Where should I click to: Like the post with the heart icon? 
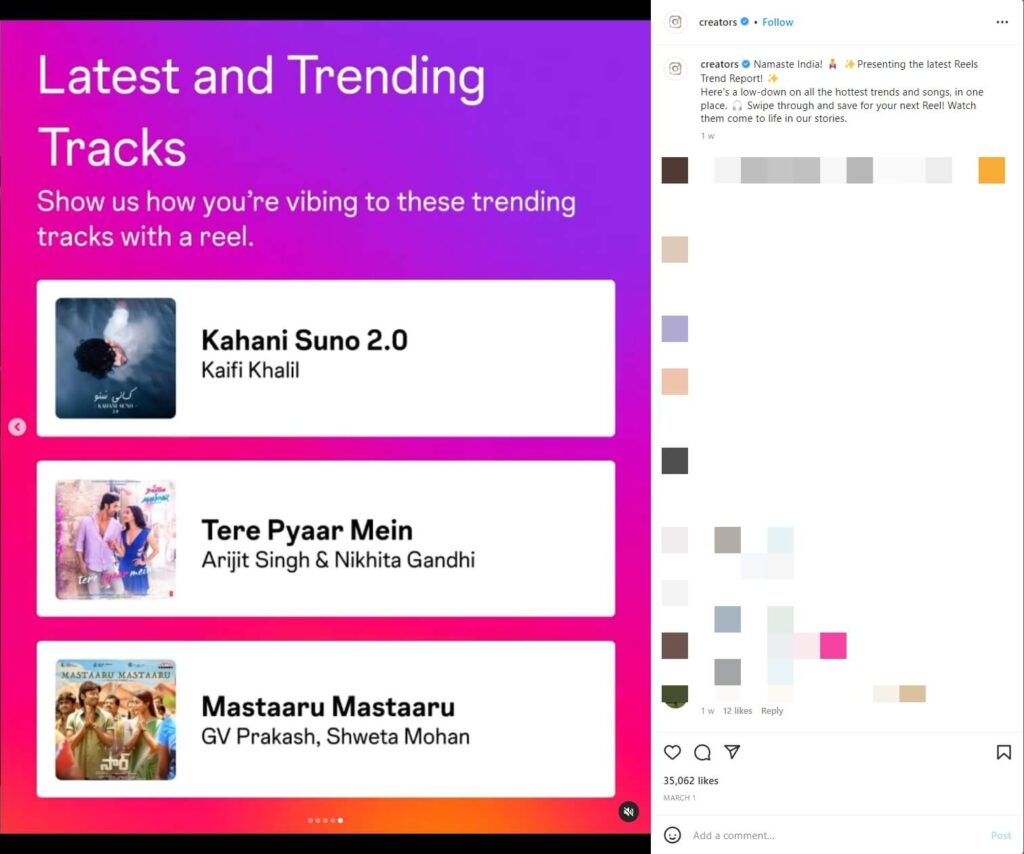coord(672,752)
